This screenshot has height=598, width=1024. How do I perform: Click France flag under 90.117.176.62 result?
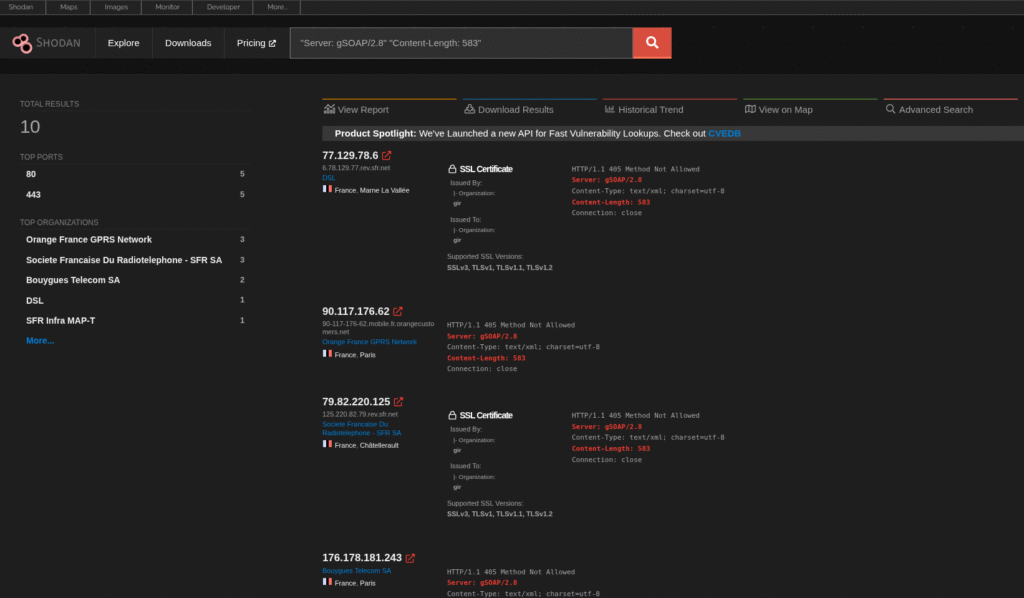pyautogui.click(x=327, y=354)
